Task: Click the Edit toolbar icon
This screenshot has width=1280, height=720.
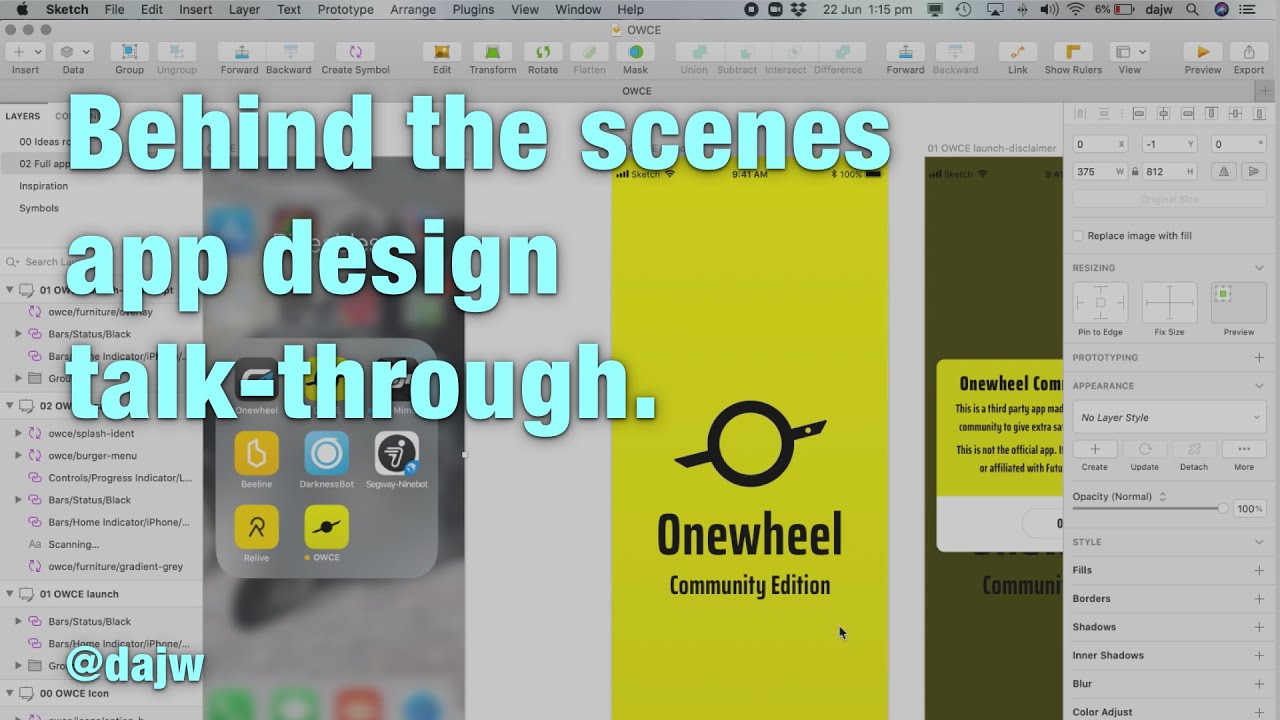Action: pos(442,52)
